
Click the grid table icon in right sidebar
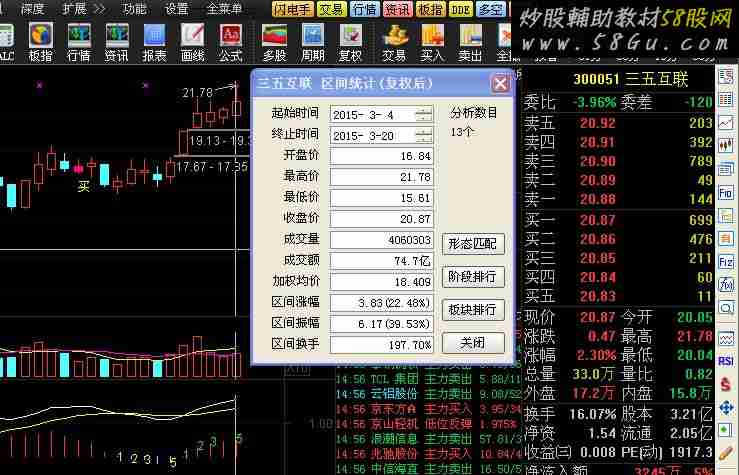pyautogui.click(x=726, y=99)
